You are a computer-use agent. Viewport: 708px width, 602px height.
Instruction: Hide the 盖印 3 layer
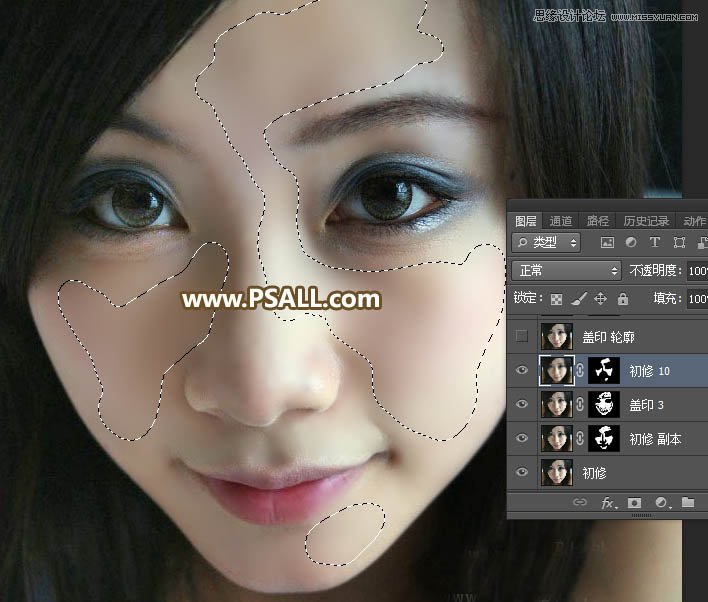point(522,404)
